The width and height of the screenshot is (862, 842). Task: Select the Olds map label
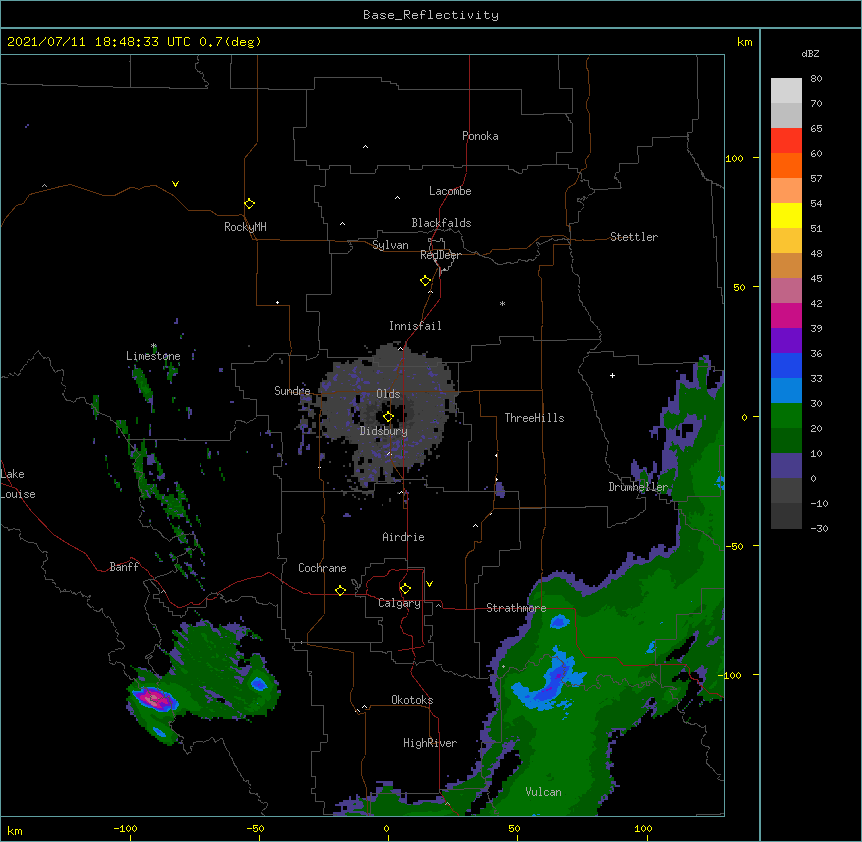pyautogui.click(x=388, y=394)
